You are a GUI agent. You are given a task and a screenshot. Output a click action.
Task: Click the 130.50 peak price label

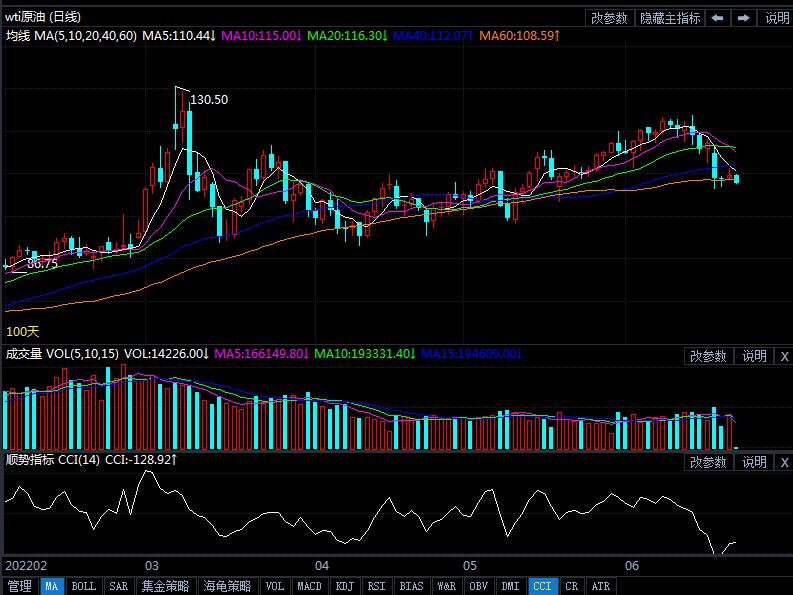208,99
